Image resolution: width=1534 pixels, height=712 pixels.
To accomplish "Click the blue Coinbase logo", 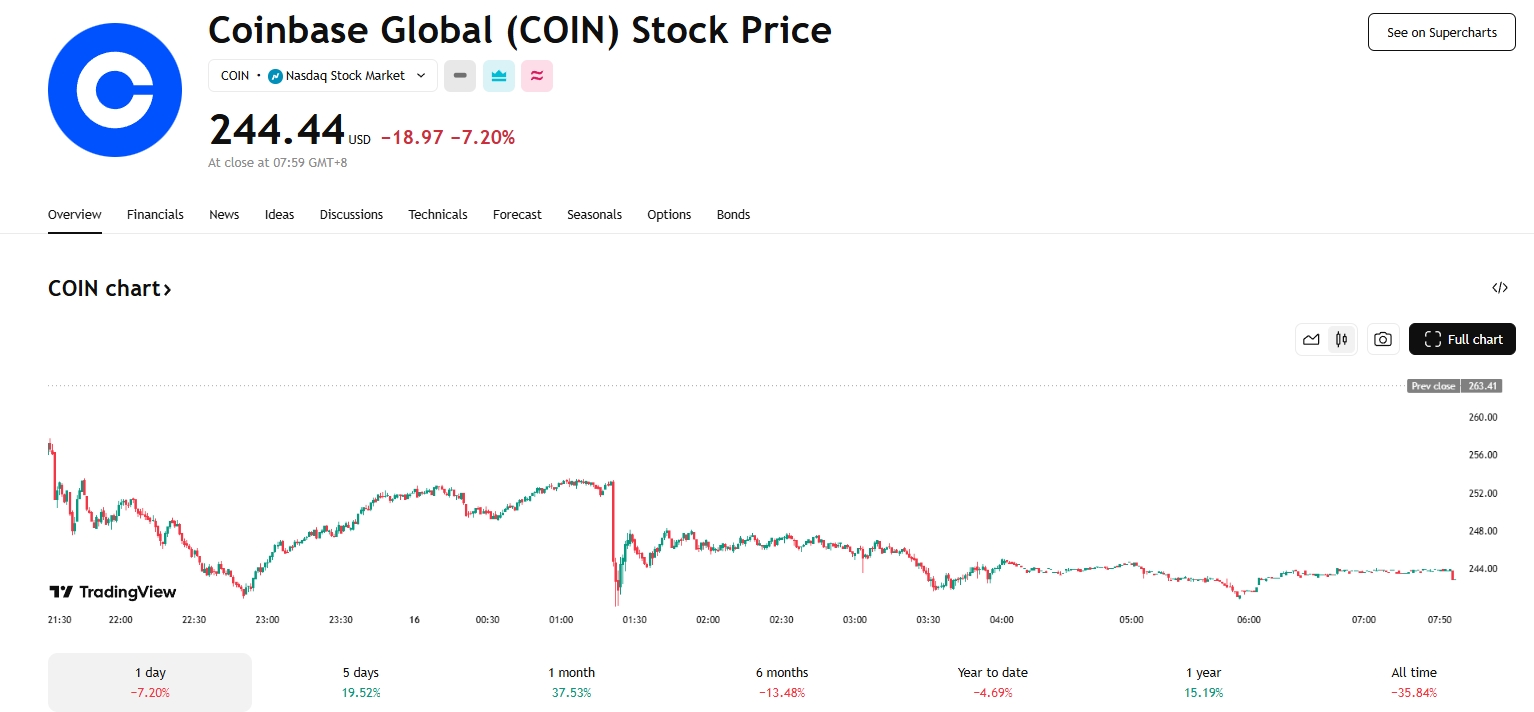I will pyautogui.click(x=115, y=90).
